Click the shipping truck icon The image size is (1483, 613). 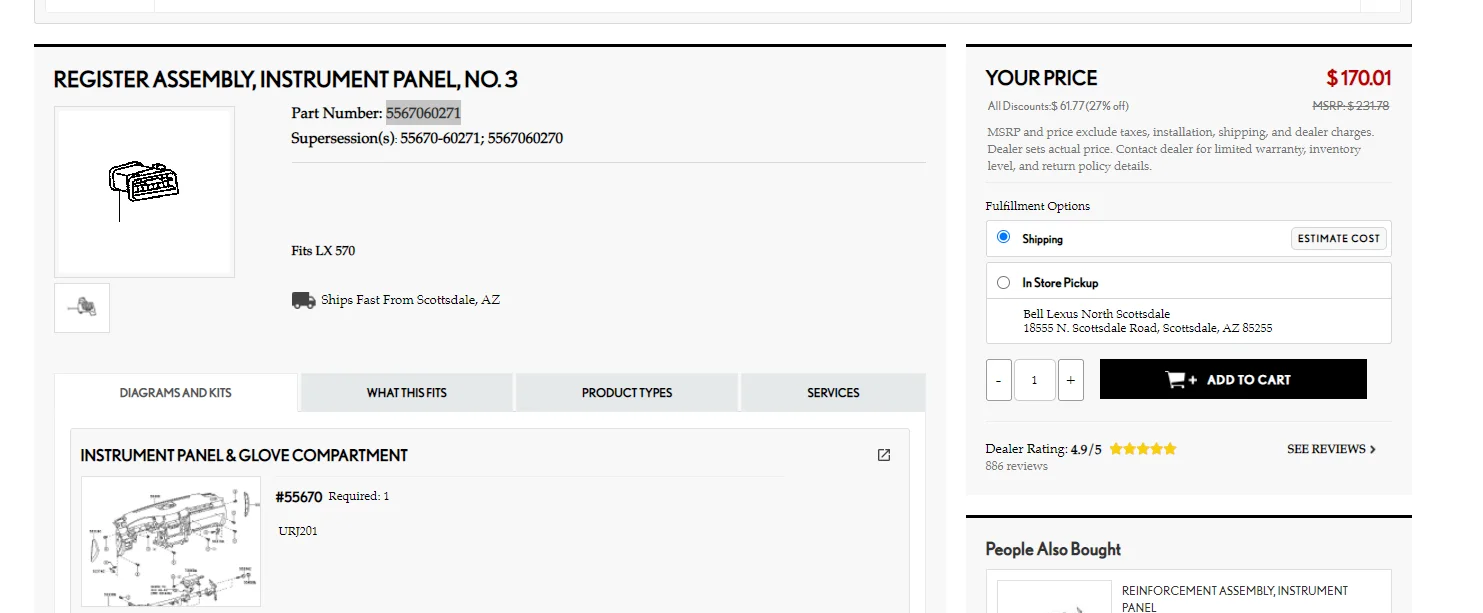click(304, 300)
